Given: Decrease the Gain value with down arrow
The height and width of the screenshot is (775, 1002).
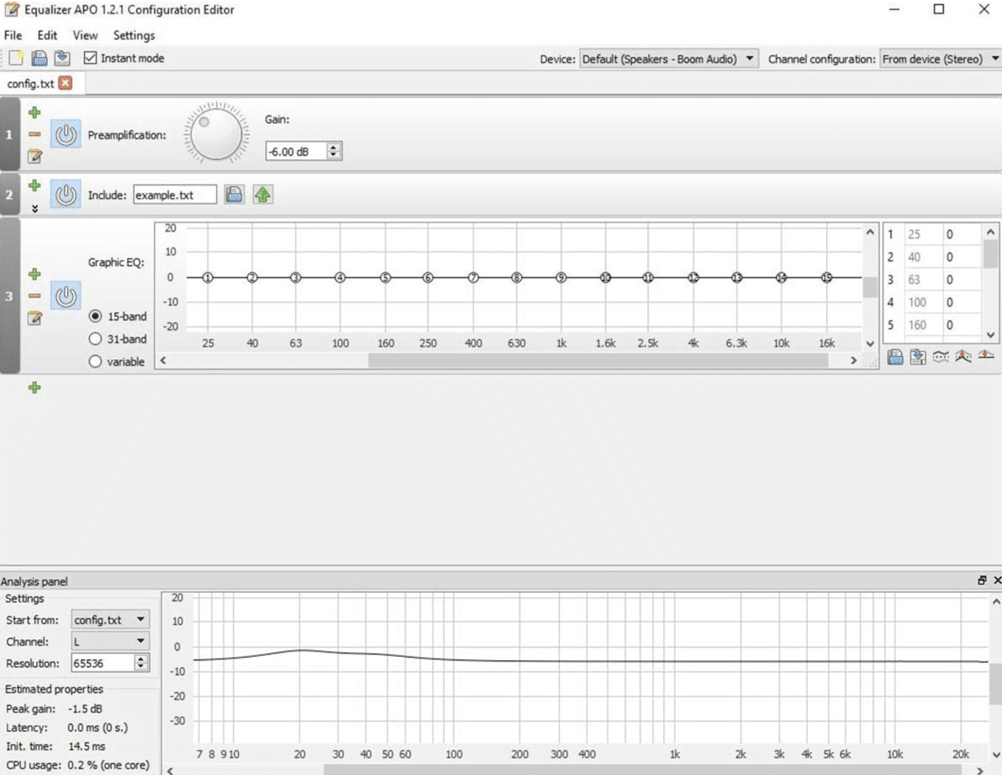Looking at the screenshot, I should 333,155.
